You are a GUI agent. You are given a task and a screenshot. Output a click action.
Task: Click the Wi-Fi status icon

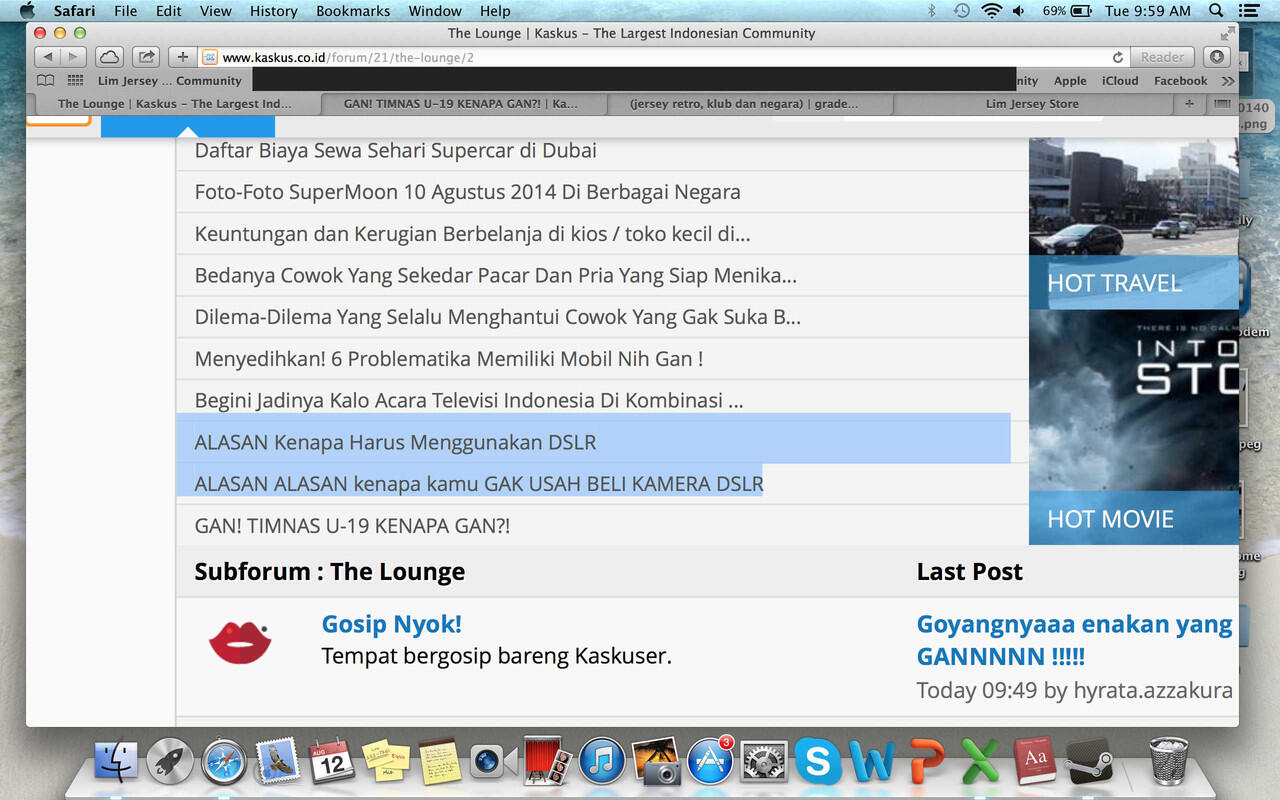[991, 11]
